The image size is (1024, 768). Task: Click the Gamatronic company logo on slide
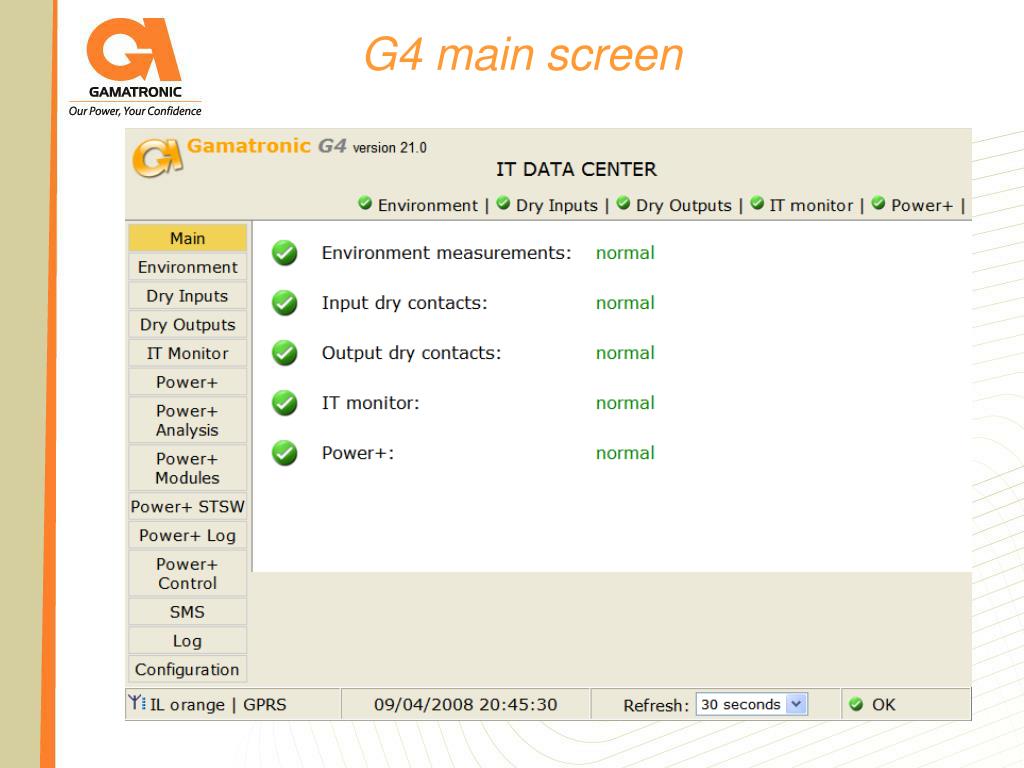pyautogui.click(x=135, y=67)
